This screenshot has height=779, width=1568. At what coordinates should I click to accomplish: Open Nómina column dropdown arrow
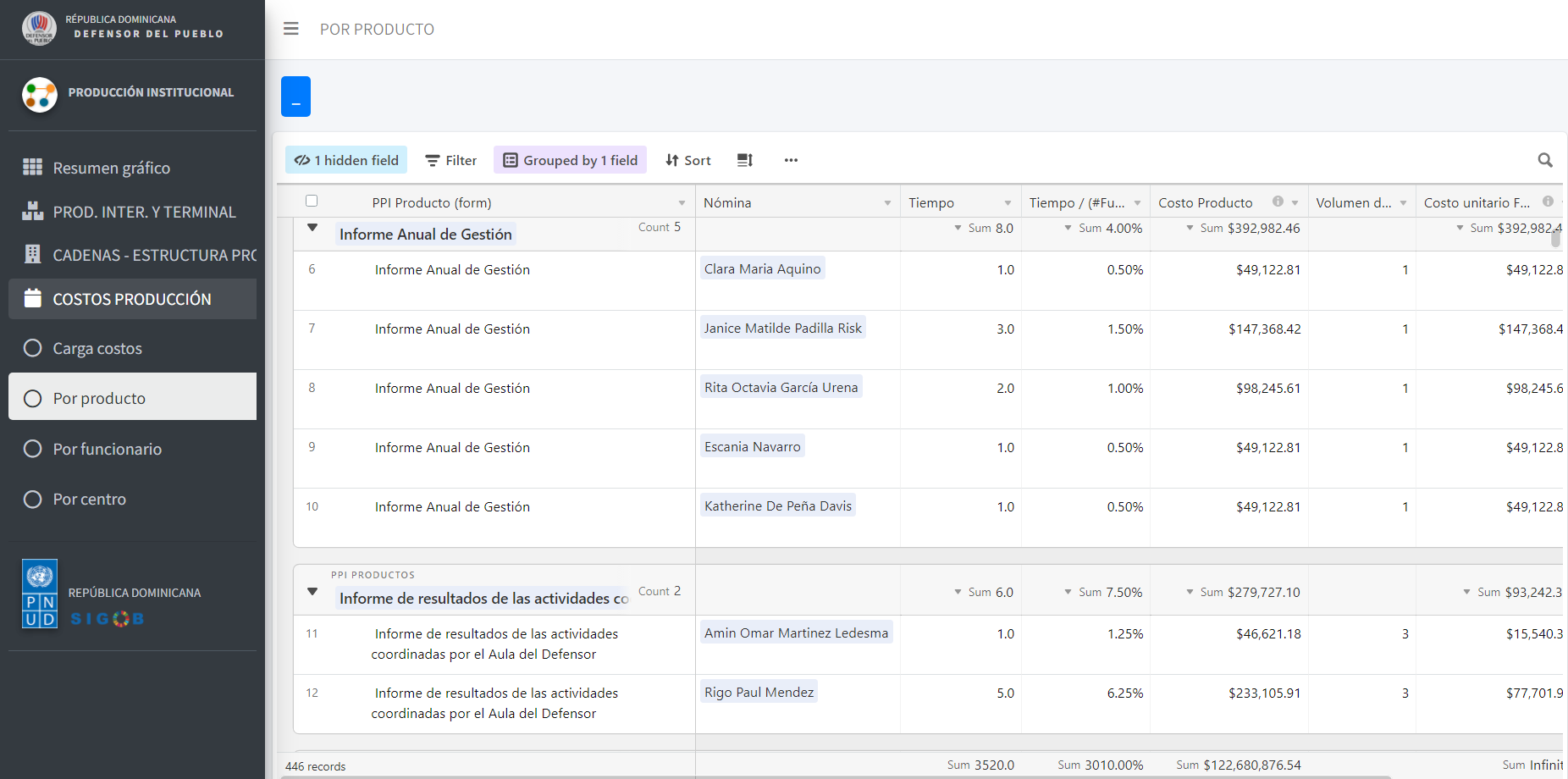coord(887,203)
